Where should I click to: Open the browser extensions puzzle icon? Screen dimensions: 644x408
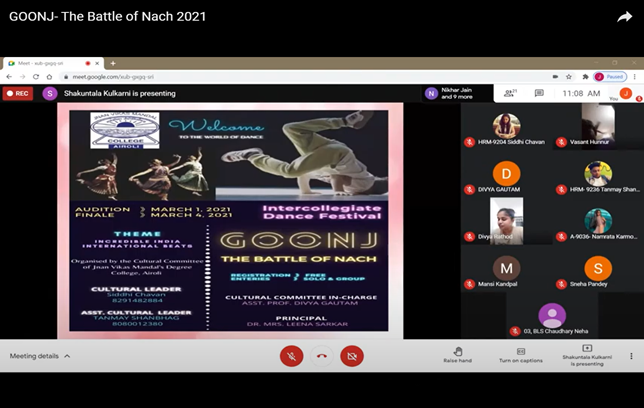click(585, 77)
